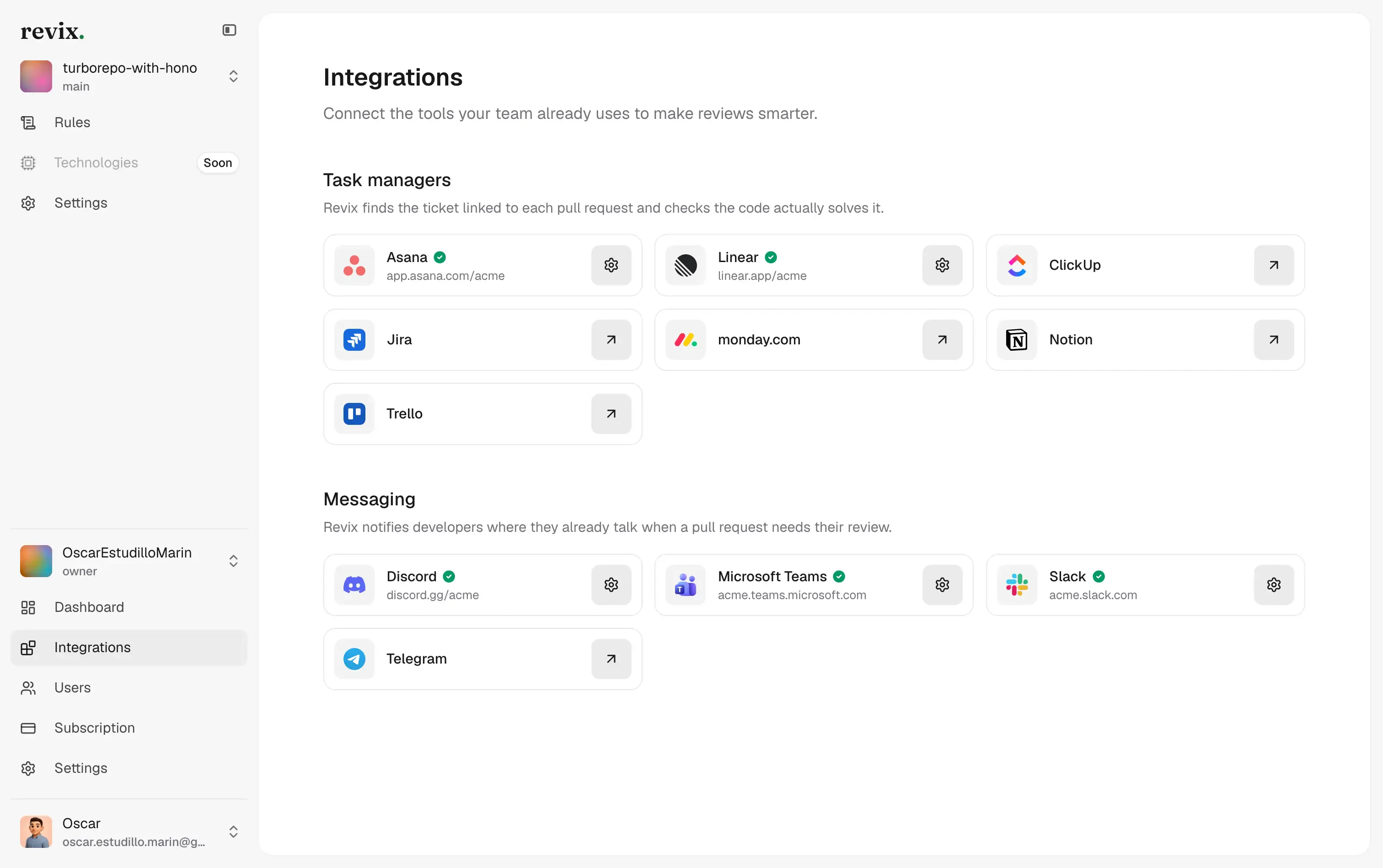
Task: Click the Discord logo icon
Action: point(354,585)
